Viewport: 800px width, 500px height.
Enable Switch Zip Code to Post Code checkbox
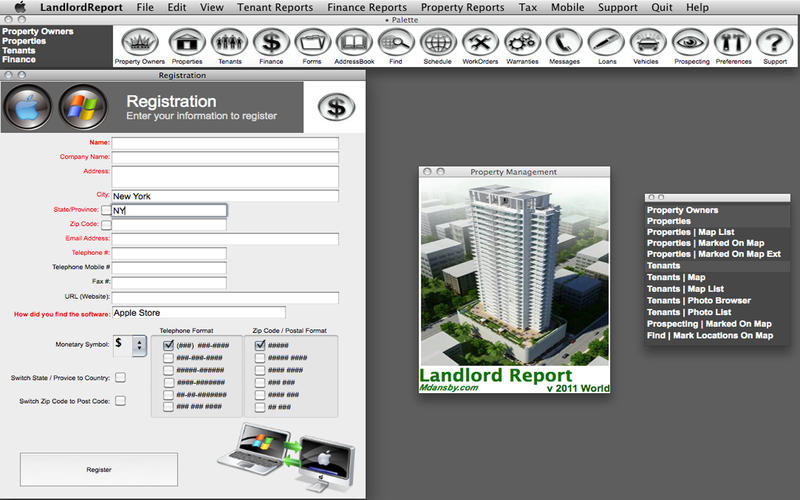pyautogui.click(x=121, y=401)
